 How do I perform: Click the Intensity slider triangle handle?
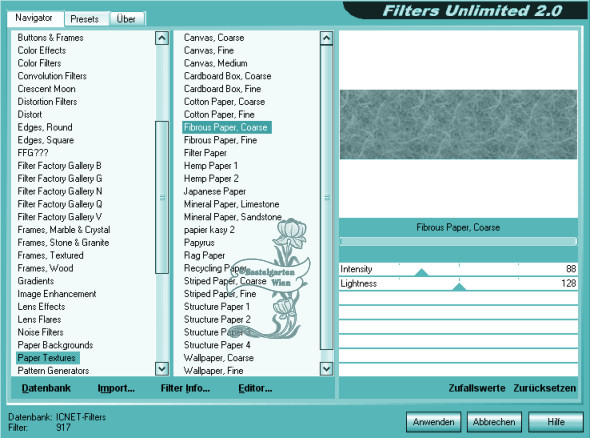click(x=421, y=272)
